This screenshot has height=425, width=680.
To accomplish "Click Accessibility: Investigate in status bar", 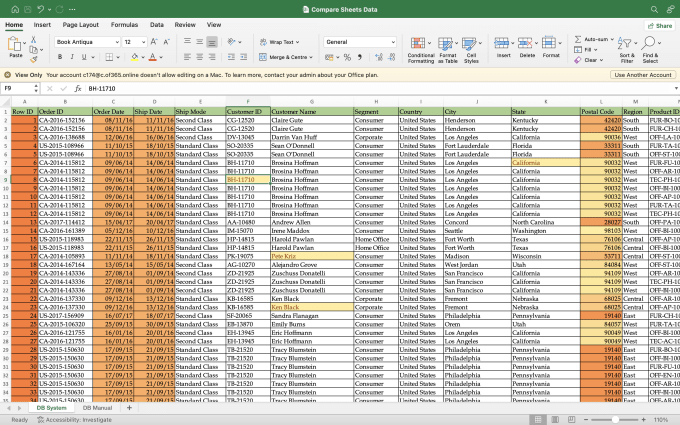I will [75, 420].
